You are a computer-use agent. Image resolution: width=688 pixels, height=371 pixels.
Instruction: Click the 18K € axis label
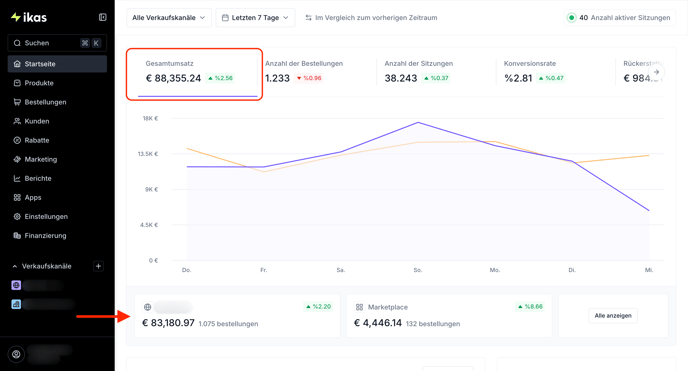click(150, 118)
